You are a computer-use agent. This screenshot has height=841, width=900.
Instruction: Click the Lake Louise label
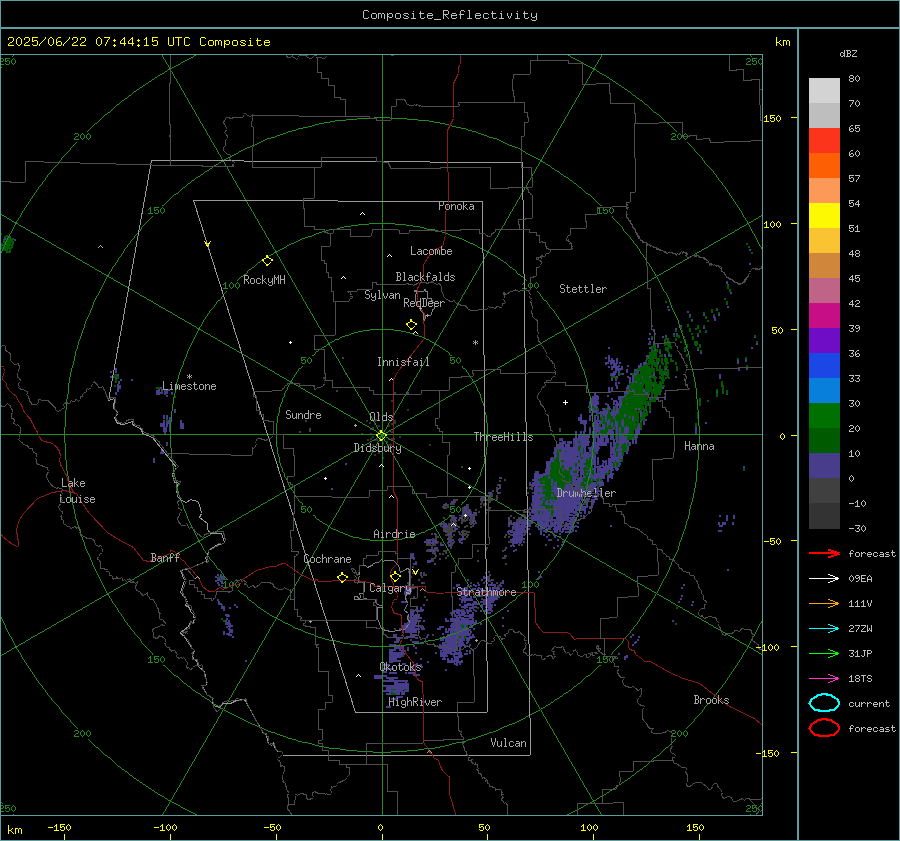[x=77, y=491]
